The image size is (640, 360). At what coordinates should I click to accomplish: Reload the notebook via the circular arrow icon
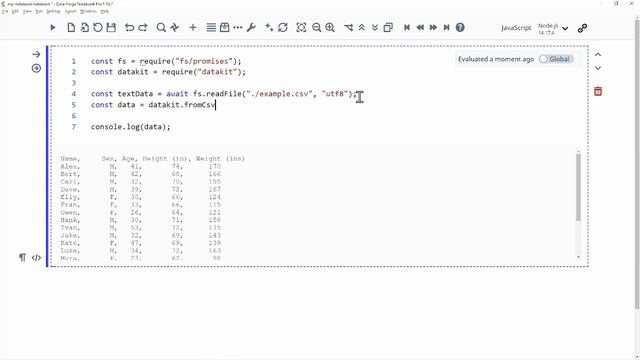98,27
